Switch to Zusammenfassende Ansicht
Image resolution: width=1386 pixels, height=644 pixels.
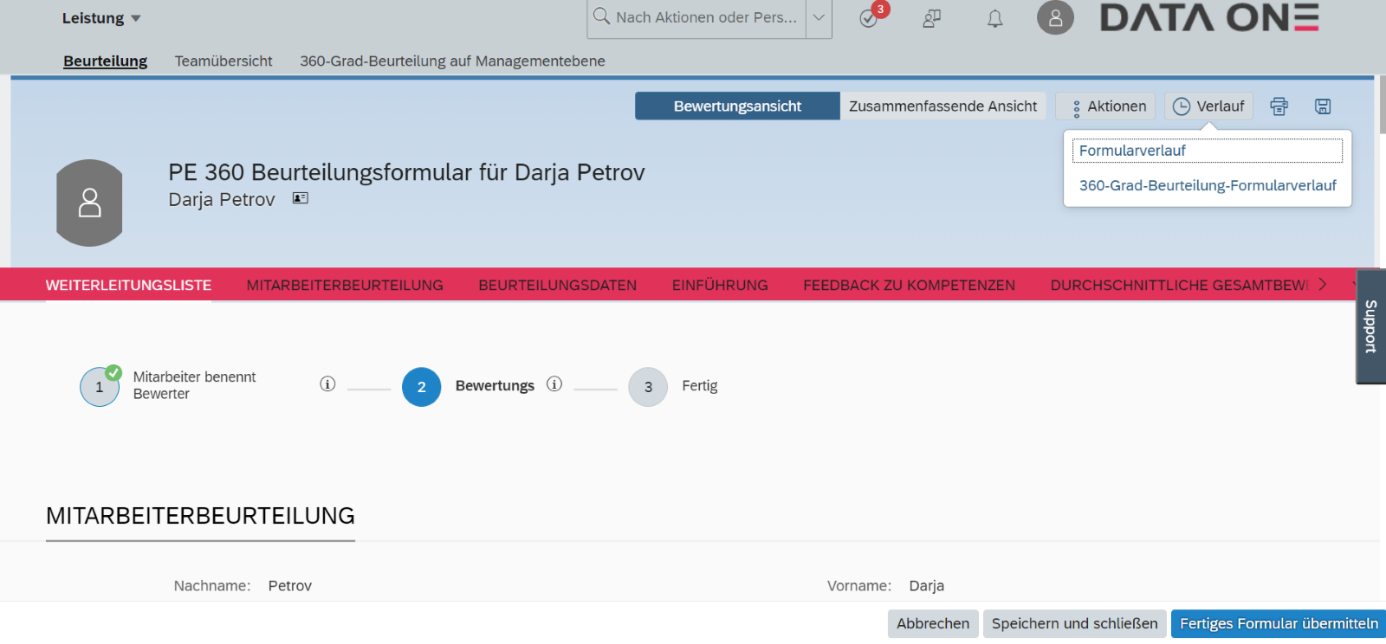943,106
